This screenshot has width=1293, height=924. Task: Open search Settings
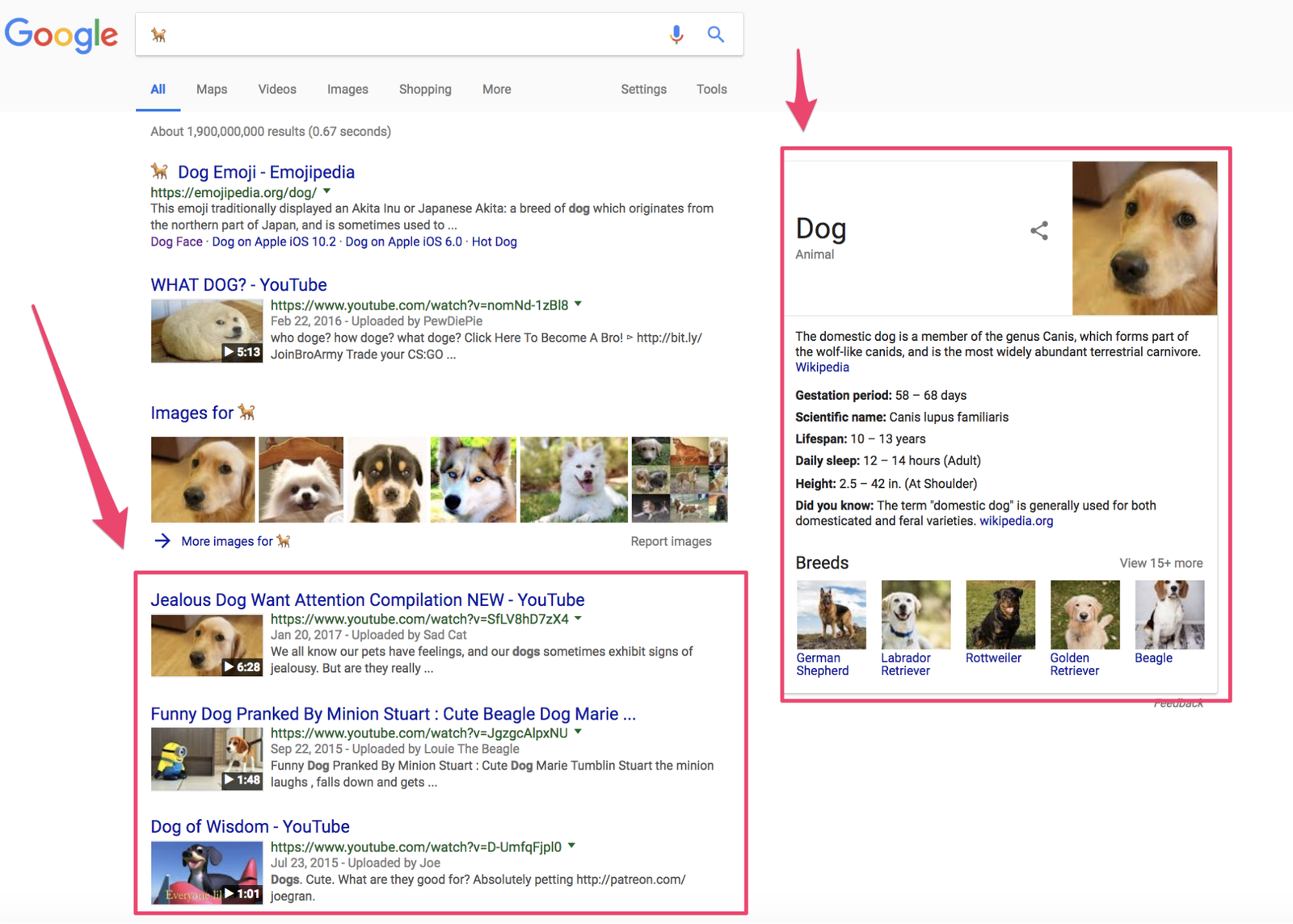point(643,90)
